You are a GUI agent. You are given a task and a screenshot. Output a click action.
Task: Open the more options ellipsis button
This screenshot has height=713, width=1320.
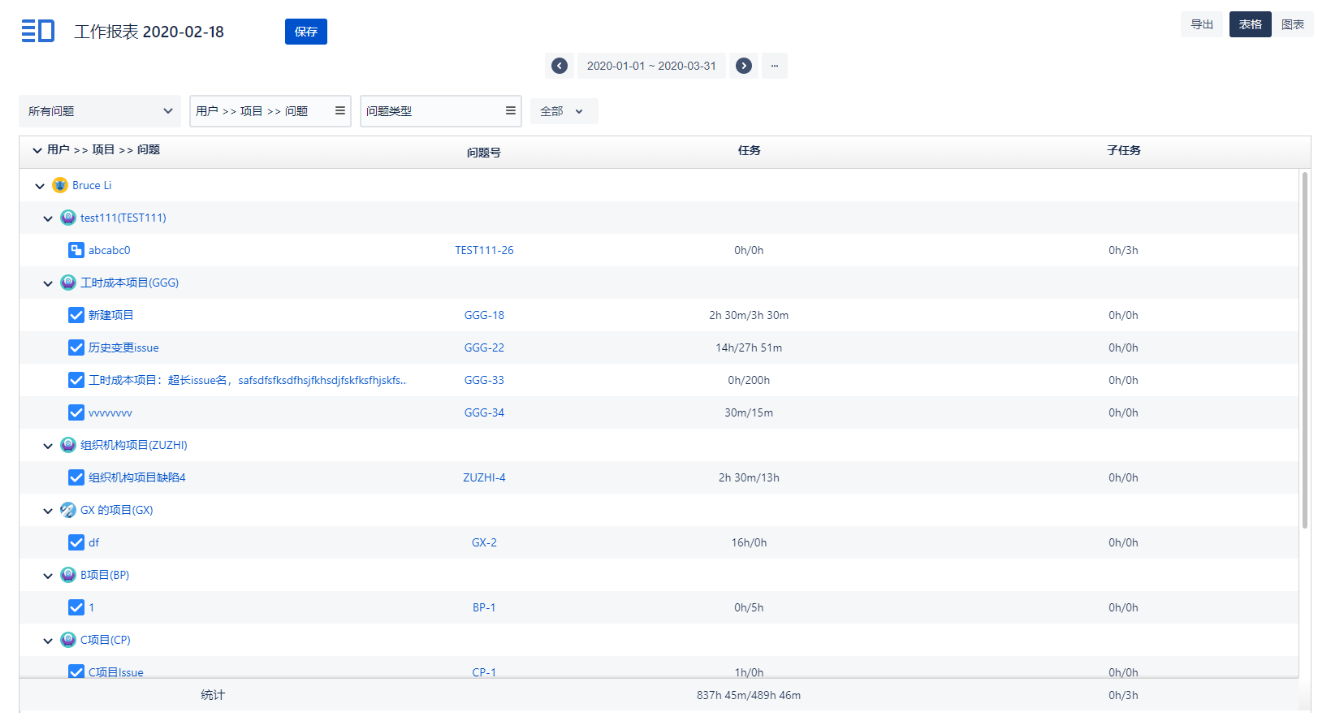[774, 66]
